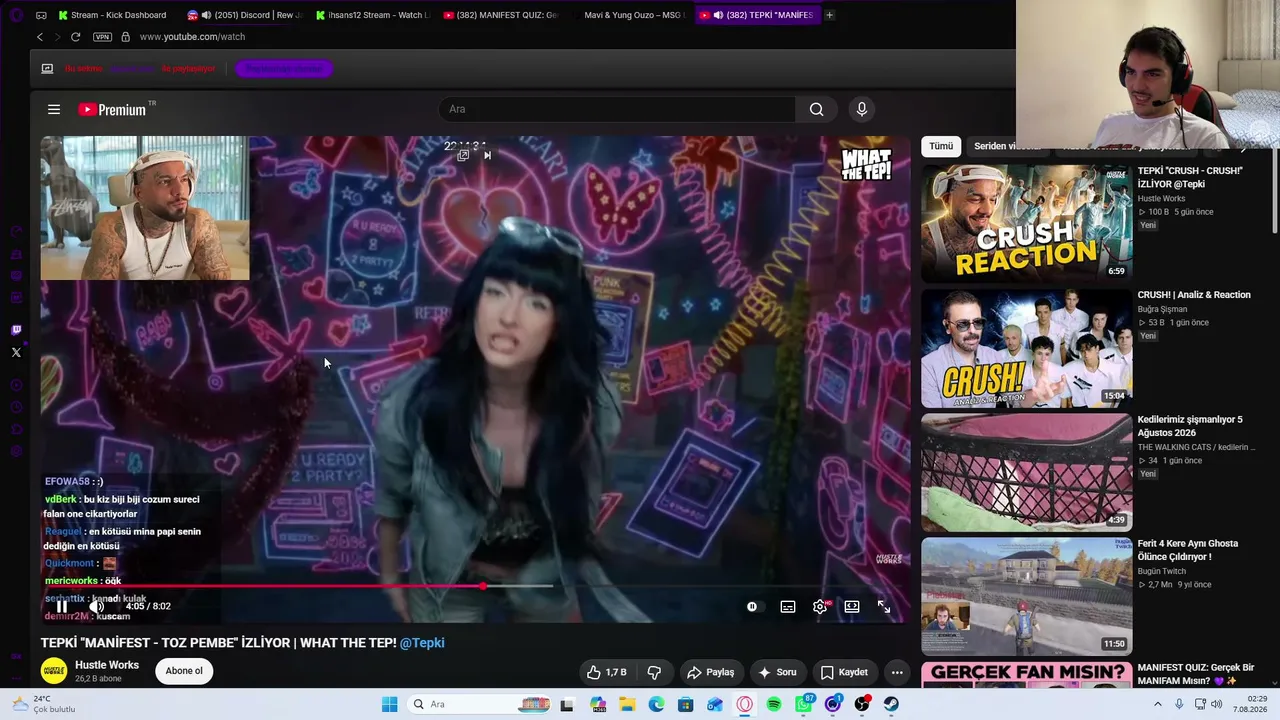This screenshot has height=720, width=1280.
Task: Click the taskbar search box
Action: 478,704
